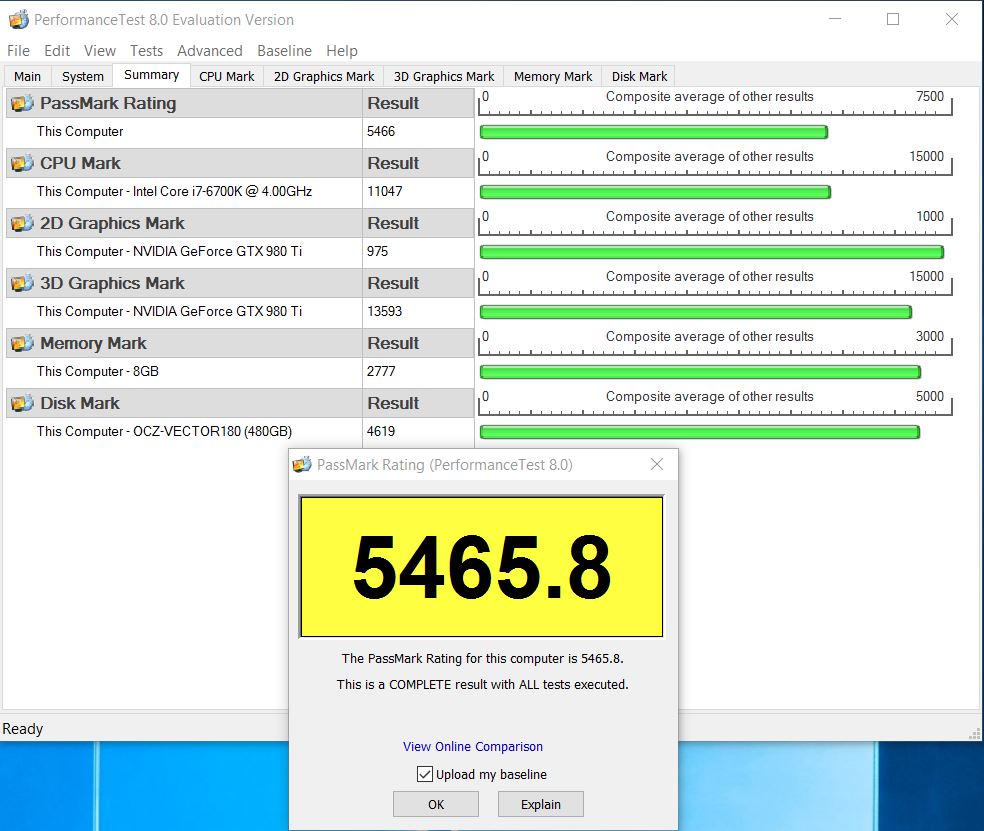984x831 pixels.
Task: Click the PassMark Rating dialog title icon
Action: [302, 465]
